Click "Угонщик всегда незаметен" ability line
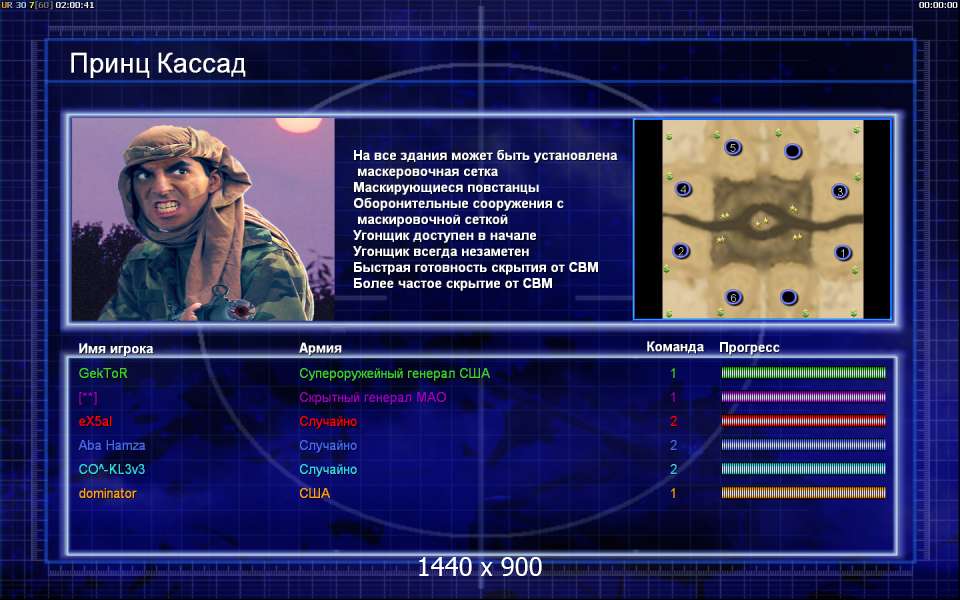 tap(441, 252)
